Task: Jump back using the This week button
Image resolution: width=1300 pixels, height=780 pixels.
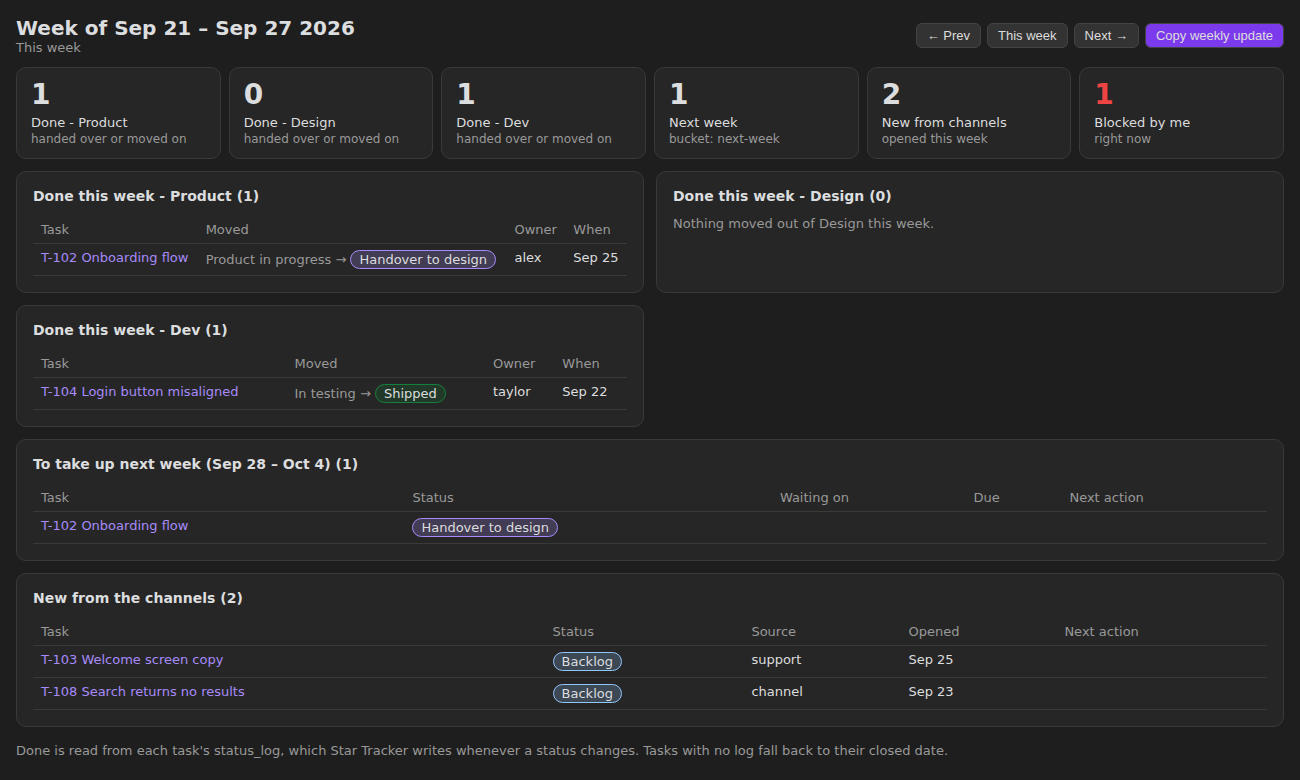Action: pos(1027,36)
